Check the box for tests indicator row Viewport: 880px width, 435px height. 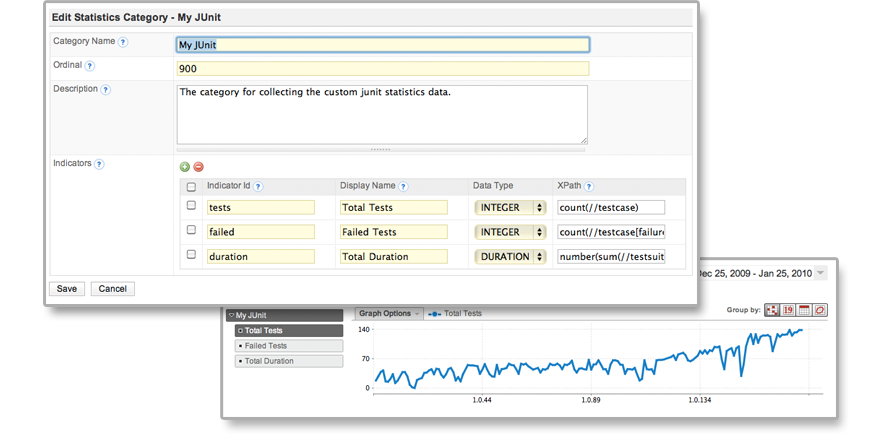pos(191,206)
